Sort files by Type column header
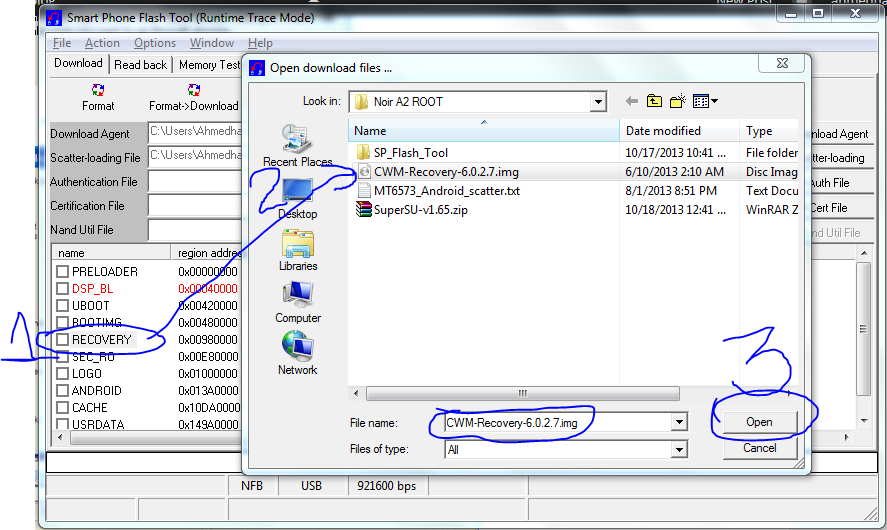887x530 pixels. pos(769,131)
